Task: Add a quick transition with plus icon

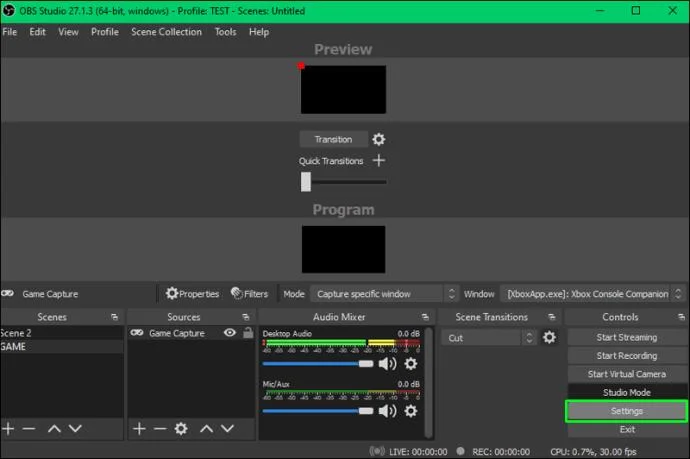Action: pyautogui.click(x=378, y=161)
